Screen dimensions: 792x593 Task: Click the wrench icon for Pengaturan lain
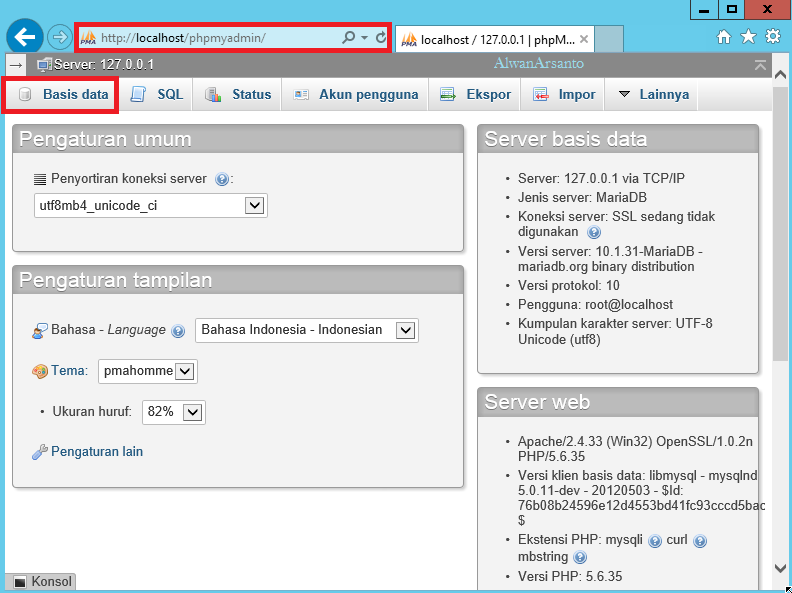tap(39, 452)
